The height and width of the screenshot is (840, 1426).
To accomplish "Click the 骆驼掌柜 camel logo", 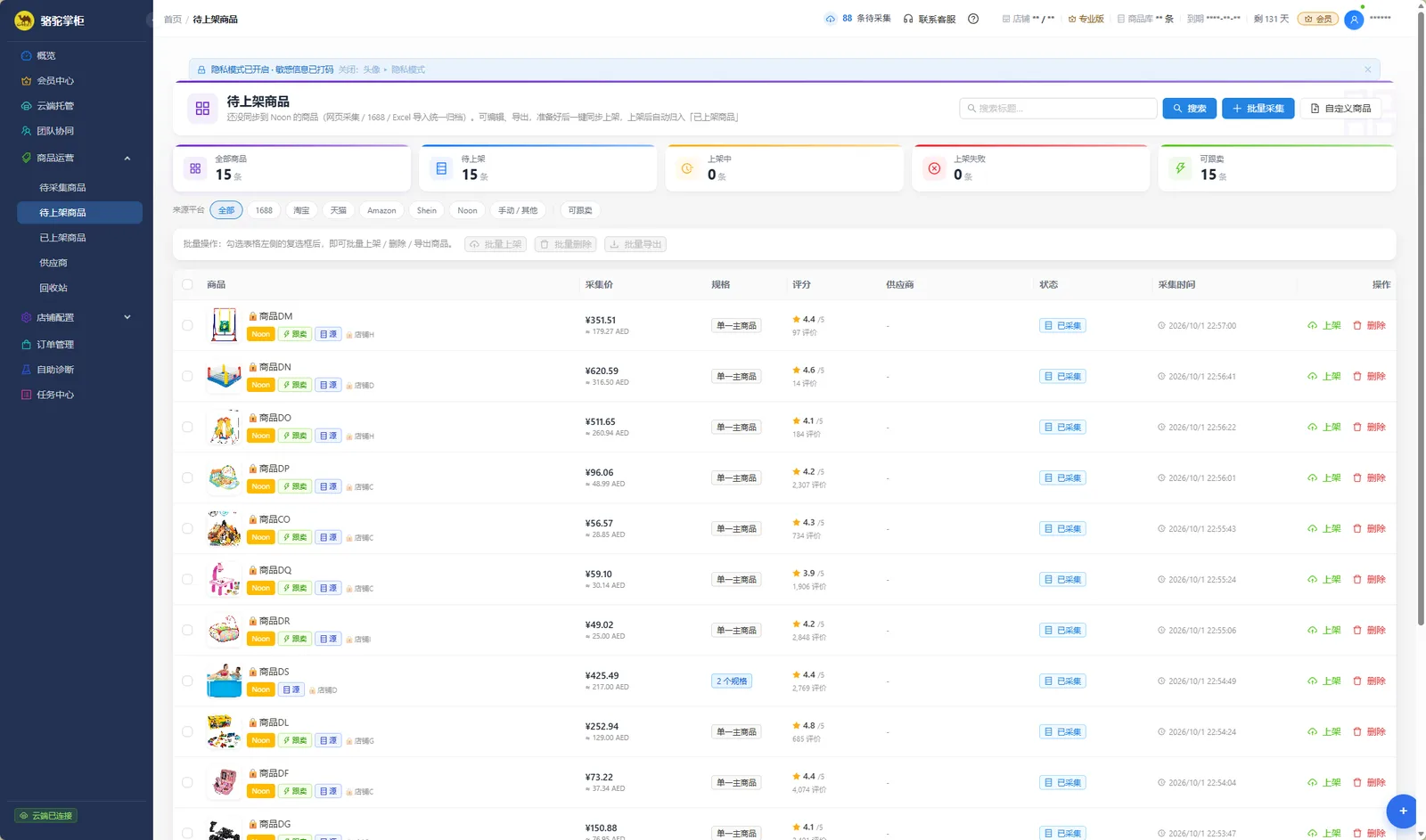I will 24,20.
